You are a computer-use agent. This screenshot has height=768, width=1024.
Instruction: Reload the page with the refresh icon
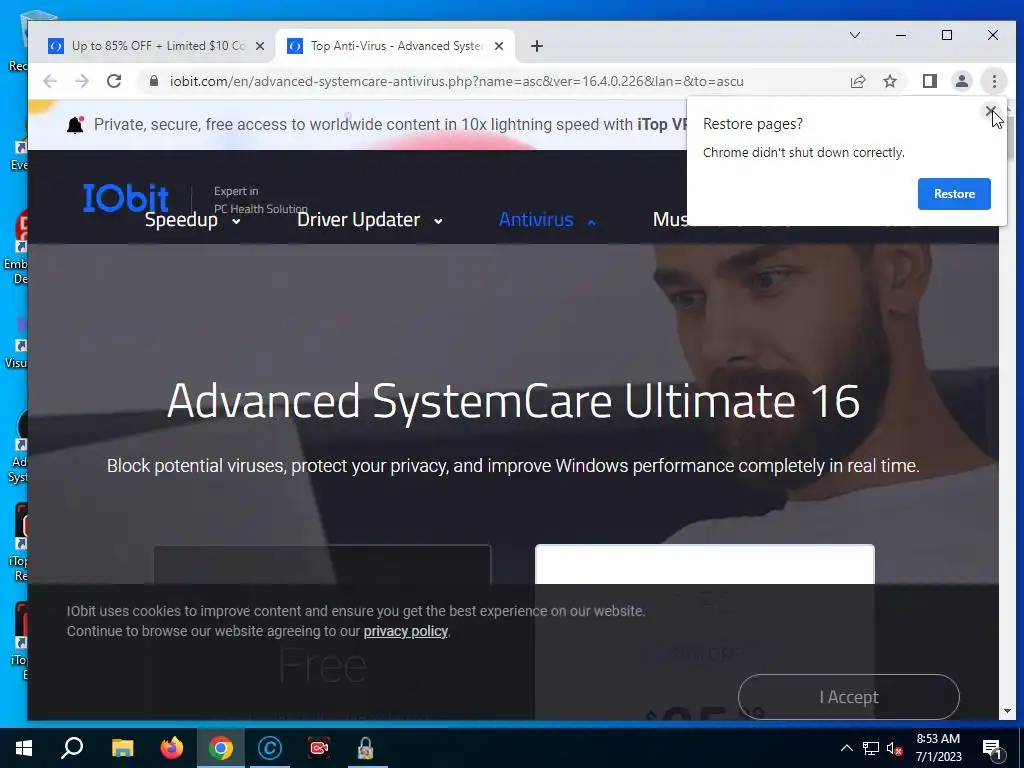[114, 81]
